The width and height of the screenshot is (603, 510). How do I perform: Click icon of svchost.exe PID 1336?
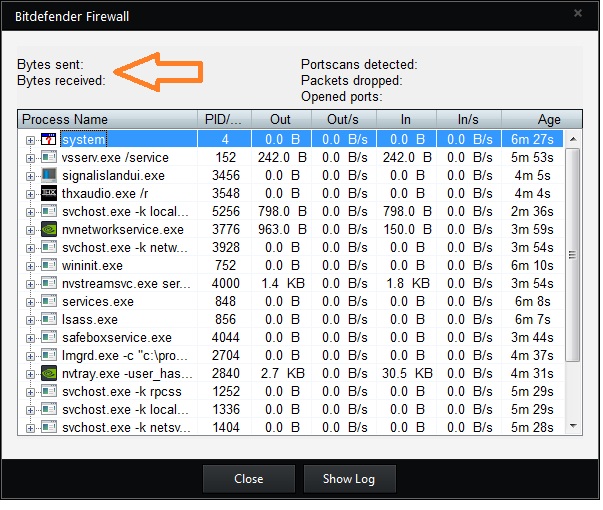tap(49, 409)
